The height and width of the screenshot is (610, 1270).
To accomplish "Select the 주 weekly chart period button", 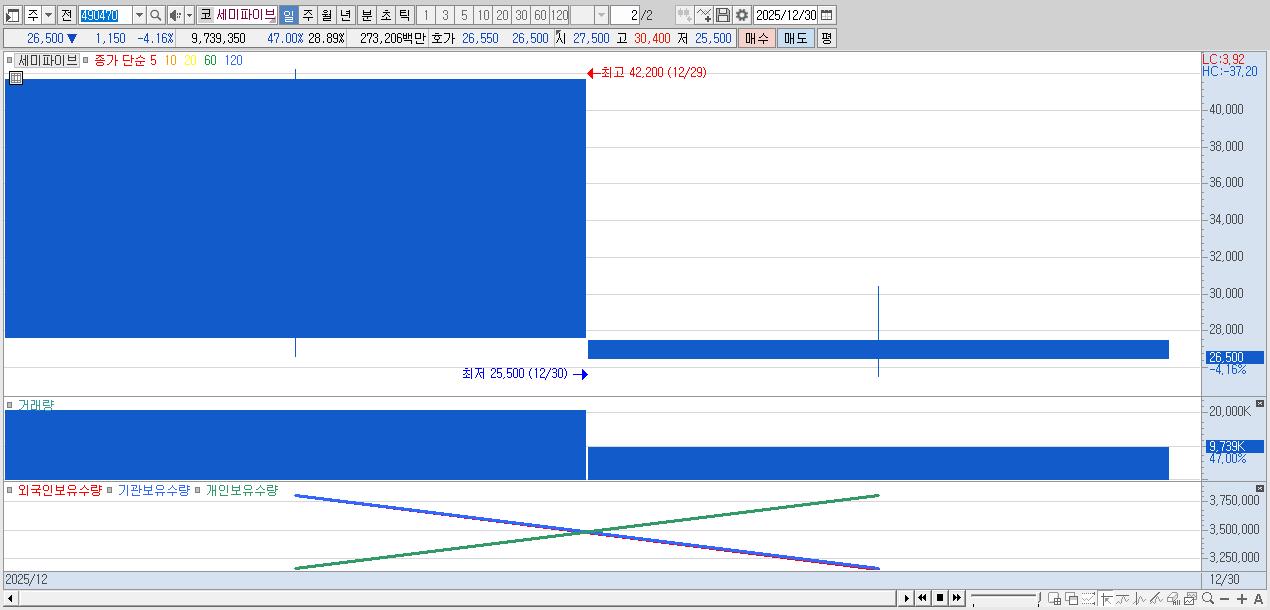I will (307, 15).
